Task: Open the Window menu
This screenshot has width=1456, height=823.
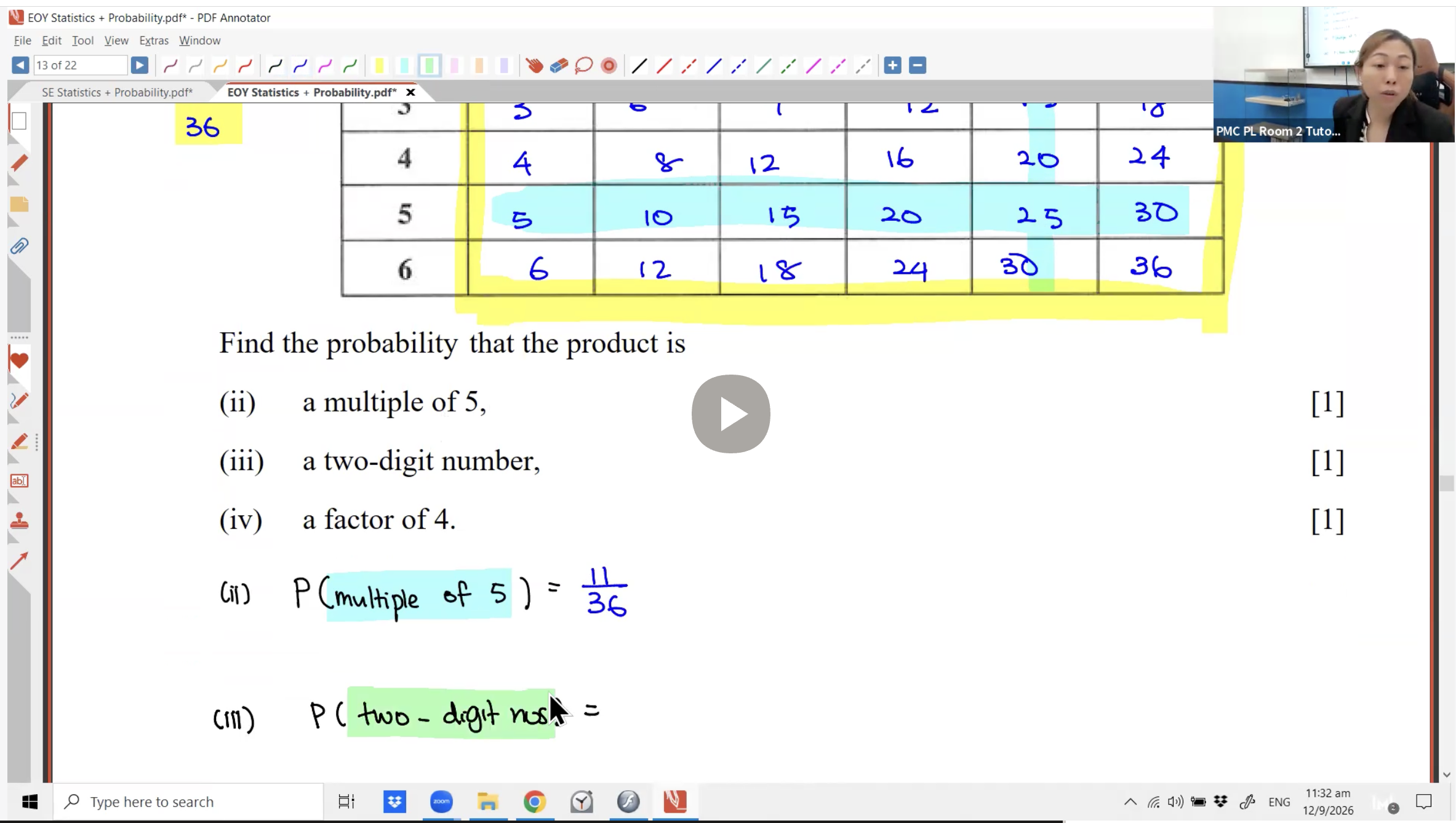Action: (x=199, y=41)
